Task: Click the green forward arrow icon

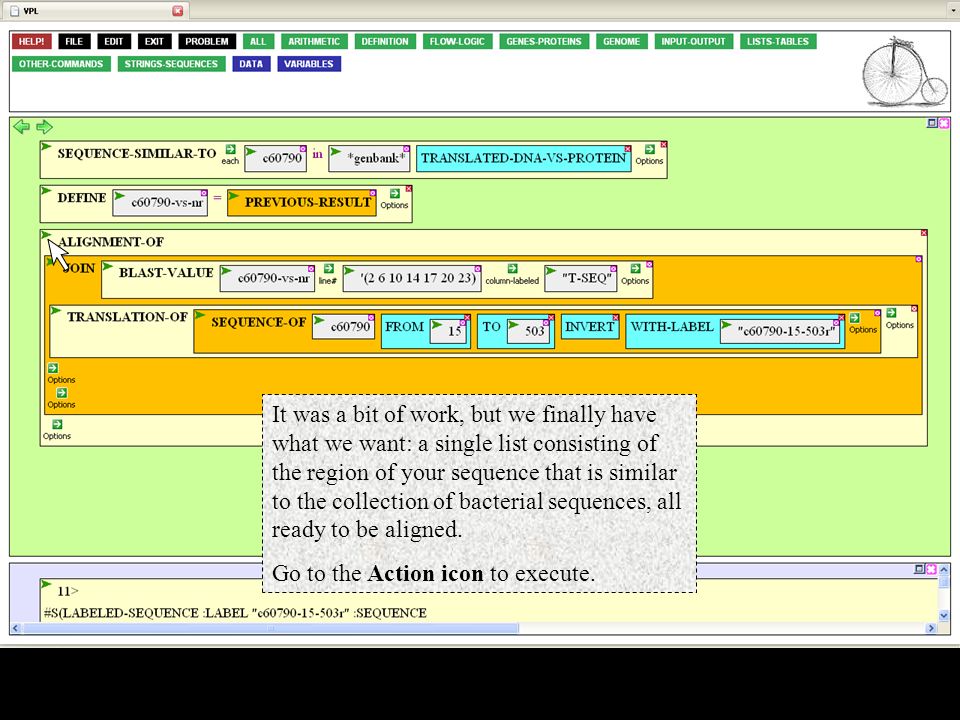Action: [44, 127]
